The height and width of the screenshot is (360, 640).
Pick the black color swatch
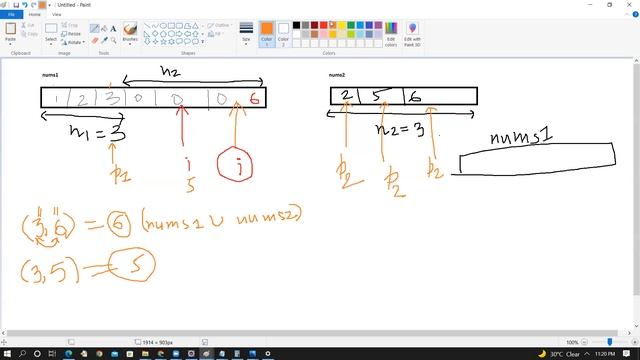296,25
